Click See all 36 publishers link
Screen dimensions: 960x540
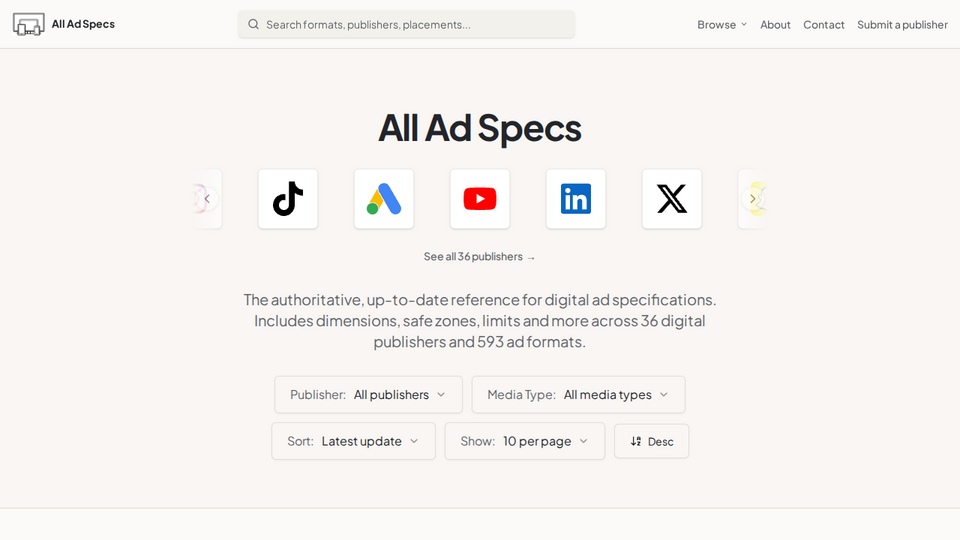pyautogui.click(x=479, y=257)
